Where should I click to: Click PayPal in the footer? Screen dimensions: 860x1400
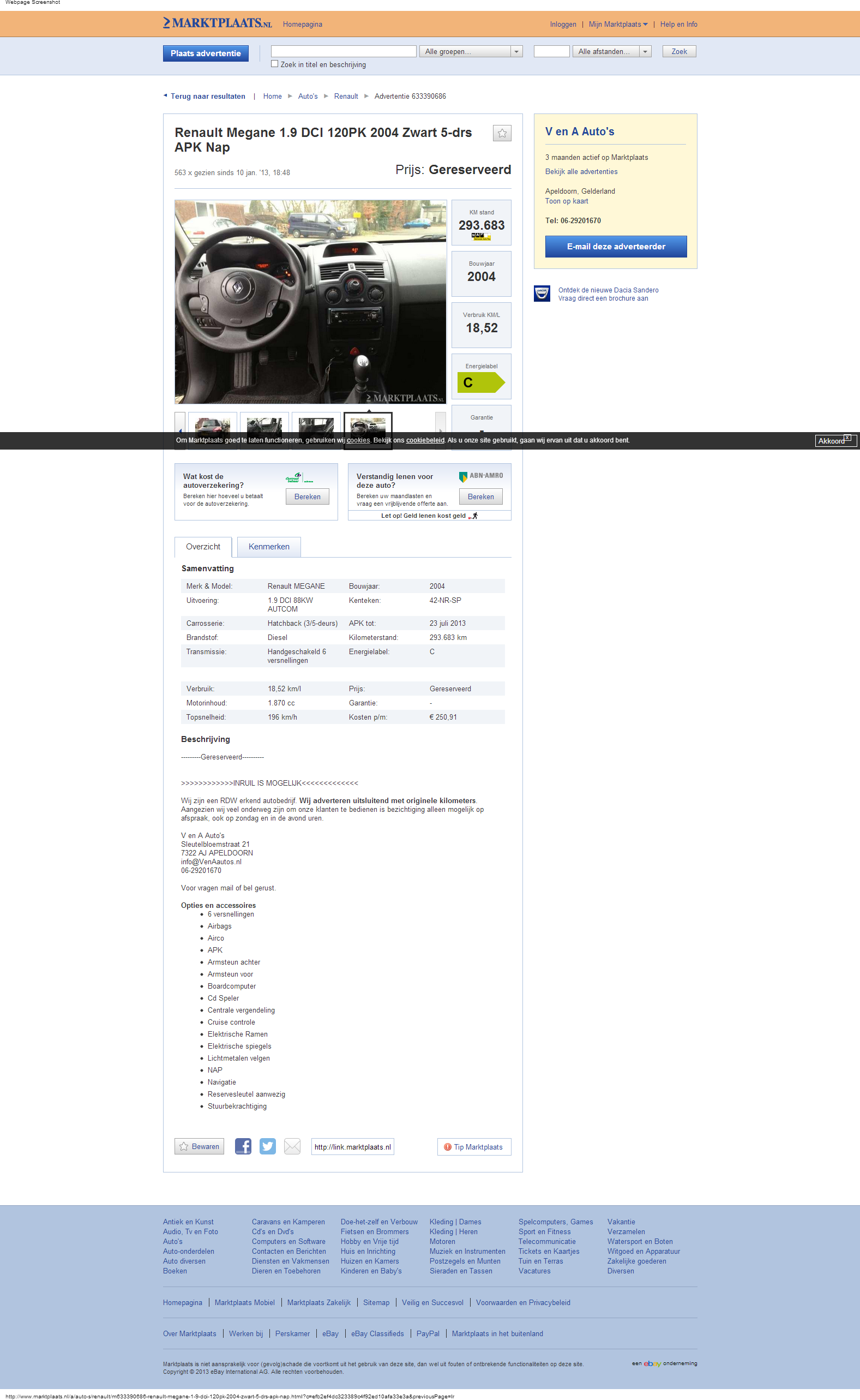pyautogui.click(x=428, y=1333)
